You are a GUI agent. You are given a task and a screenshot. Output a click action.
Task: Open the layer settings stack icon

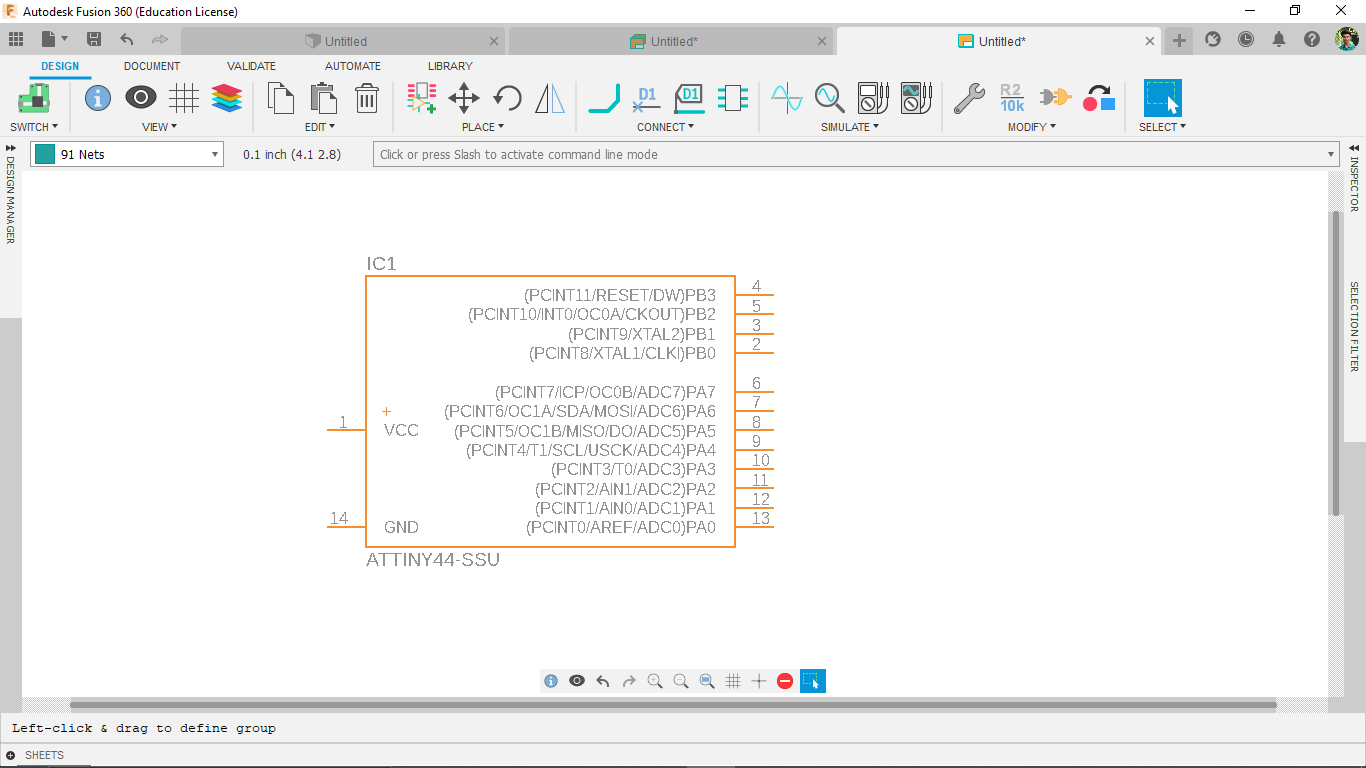coord(227,98)
